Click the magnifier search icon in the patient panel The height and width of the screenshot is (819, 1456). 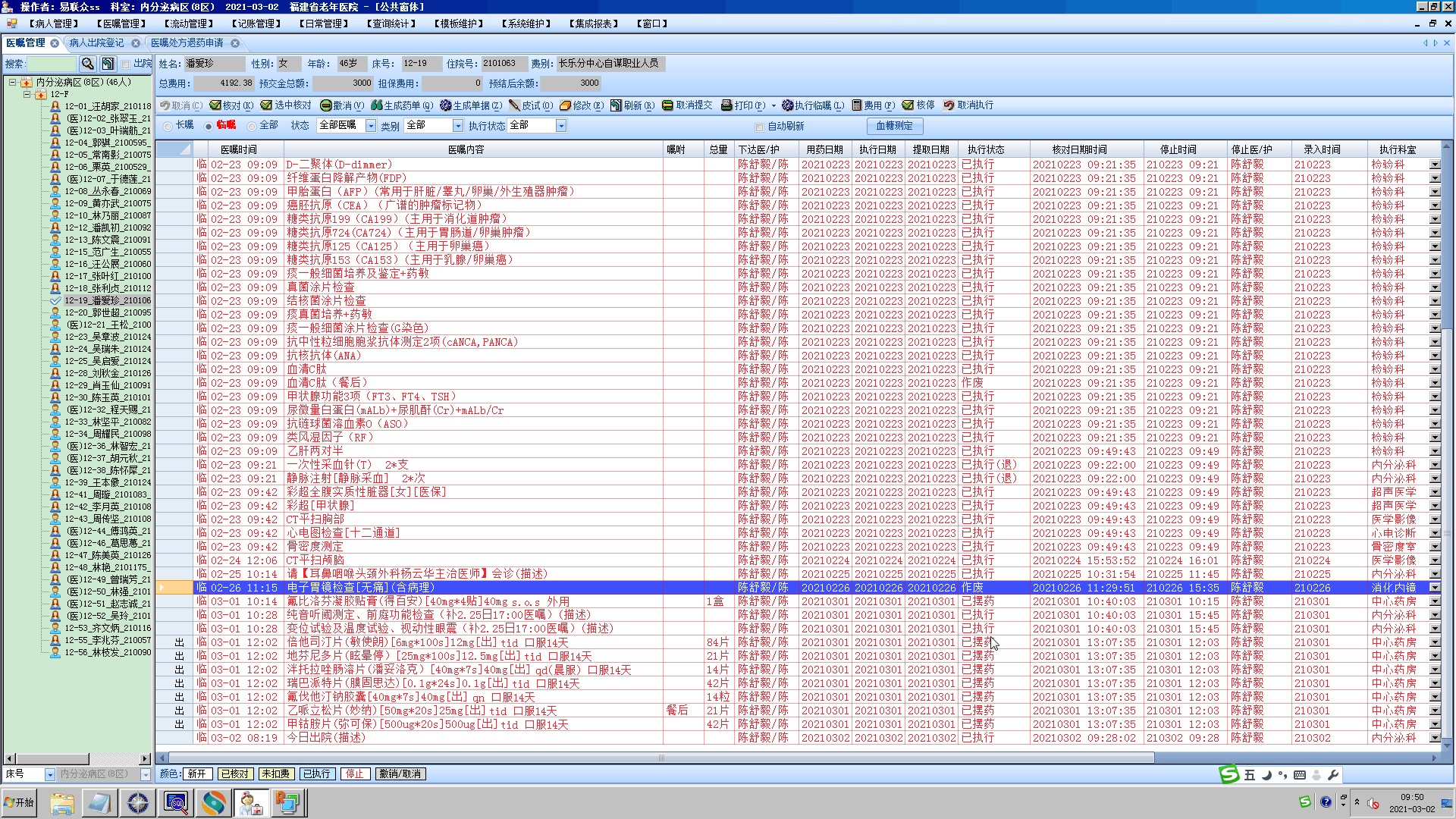coord(88,64)
